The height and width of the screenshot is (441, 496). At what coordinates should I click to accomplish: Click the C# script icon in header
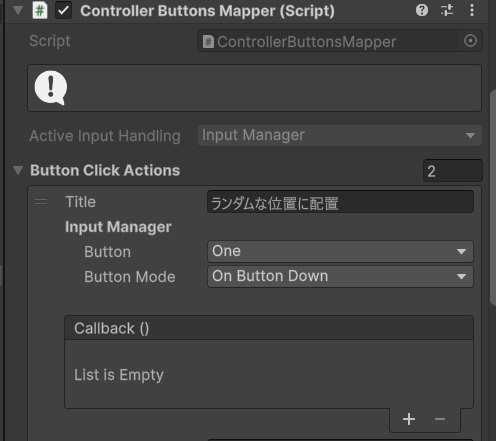(40, 10)
